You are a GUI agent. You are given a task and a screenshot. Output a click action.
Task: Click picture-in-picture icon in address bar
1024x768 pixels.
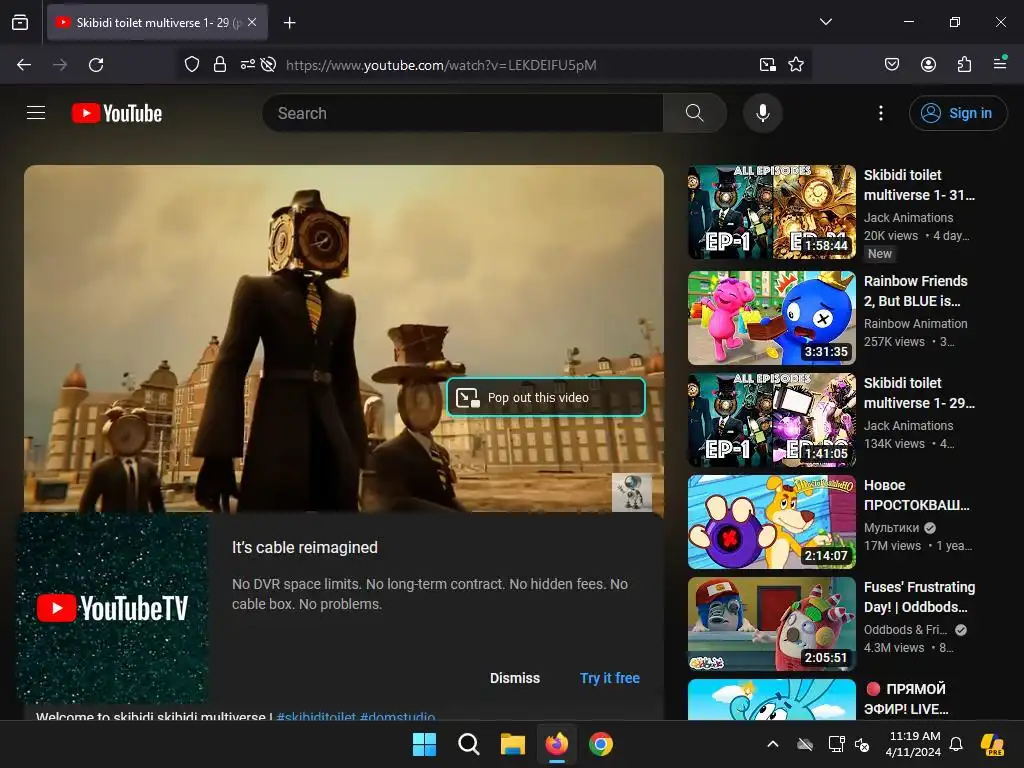point(767,65)
